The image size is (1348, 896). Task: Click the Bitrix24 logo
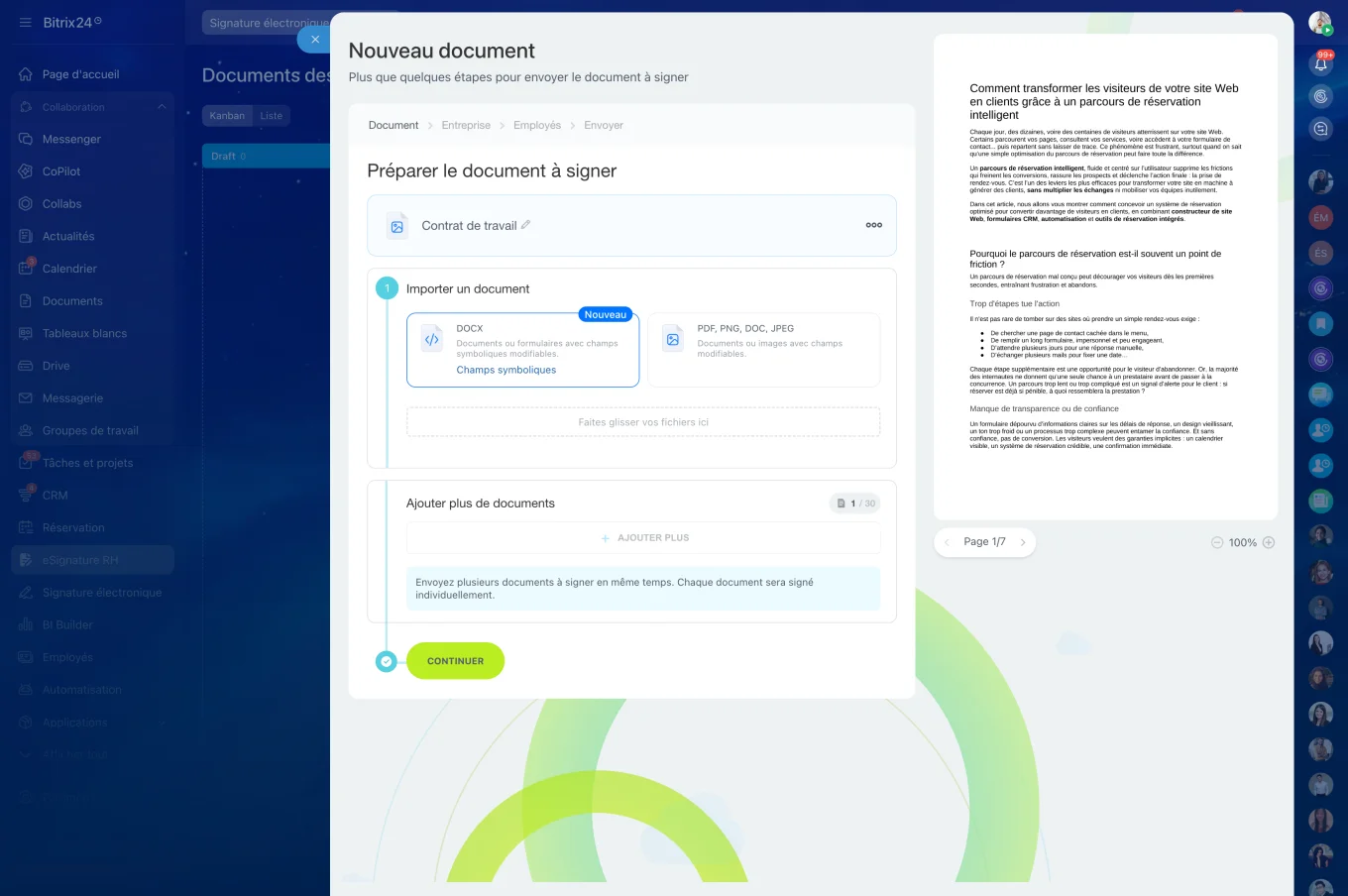tap(71, 23)
